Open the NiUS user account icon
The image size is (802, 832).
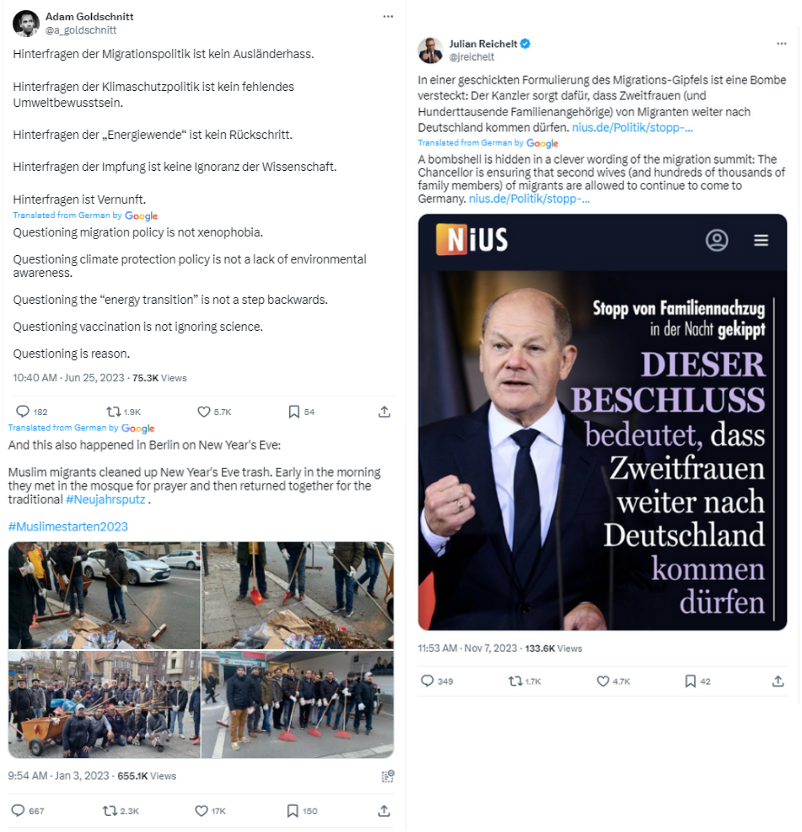click(x=717, y=240)
